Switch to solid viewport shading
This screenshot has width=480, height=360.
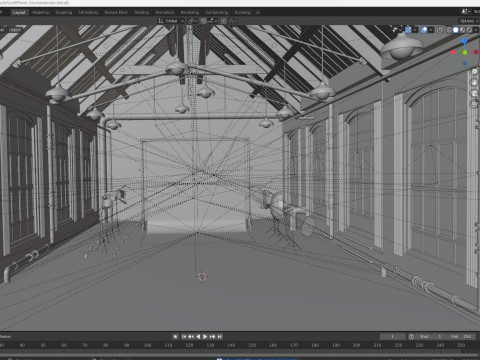point(456,30)
